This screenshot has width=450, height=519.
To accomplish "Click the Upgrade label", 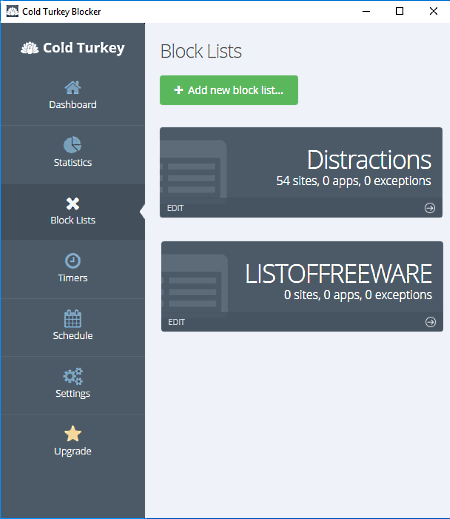I will 73,451.
